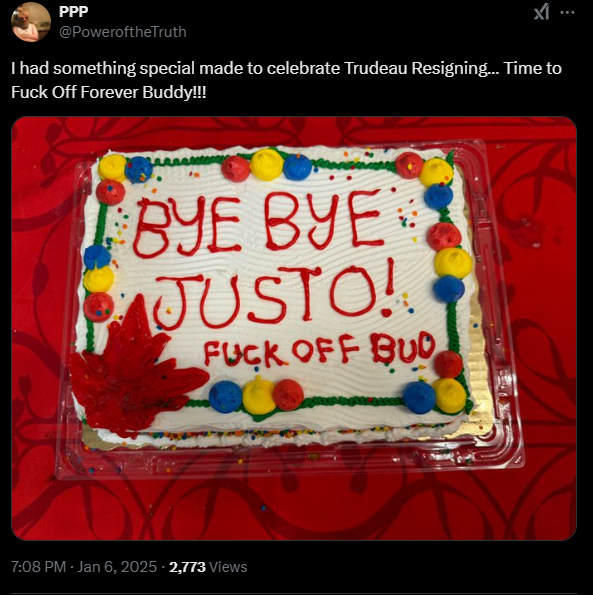Visit the @PoweroftheTruth handle link
The image size is (593, 595).
[x=123, y=32]
